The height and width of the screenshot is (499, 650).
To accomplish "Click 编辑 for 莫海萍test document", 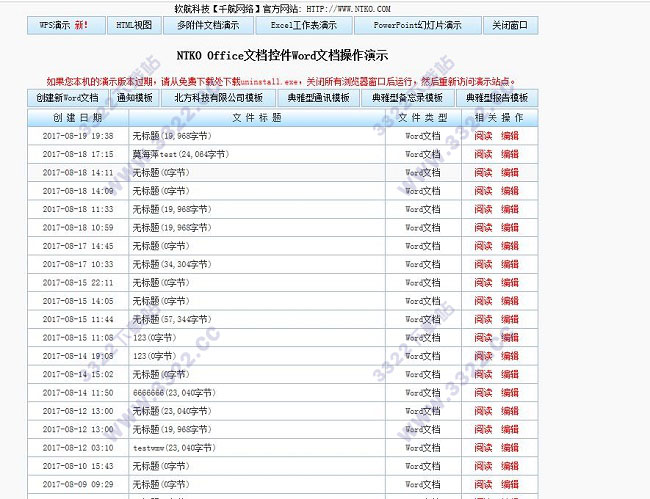I will click(510, 154).
